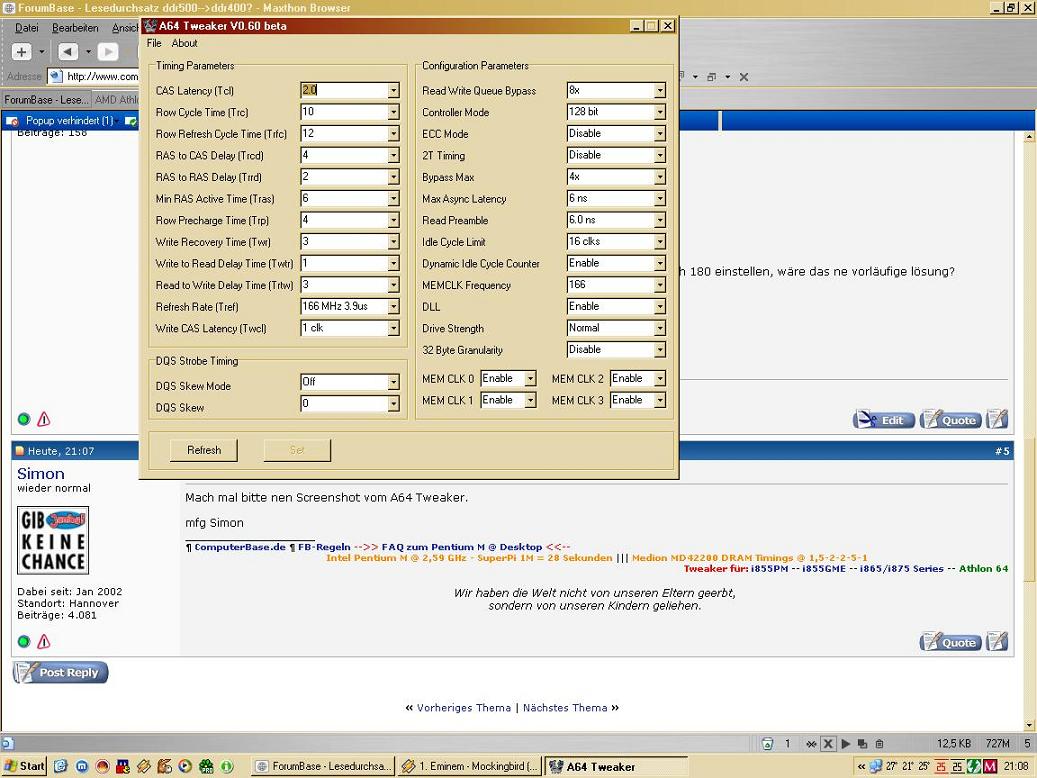Open the Read Write Queue Bypass dropdown
1037x778 pixels.
(x=659, y=91)
